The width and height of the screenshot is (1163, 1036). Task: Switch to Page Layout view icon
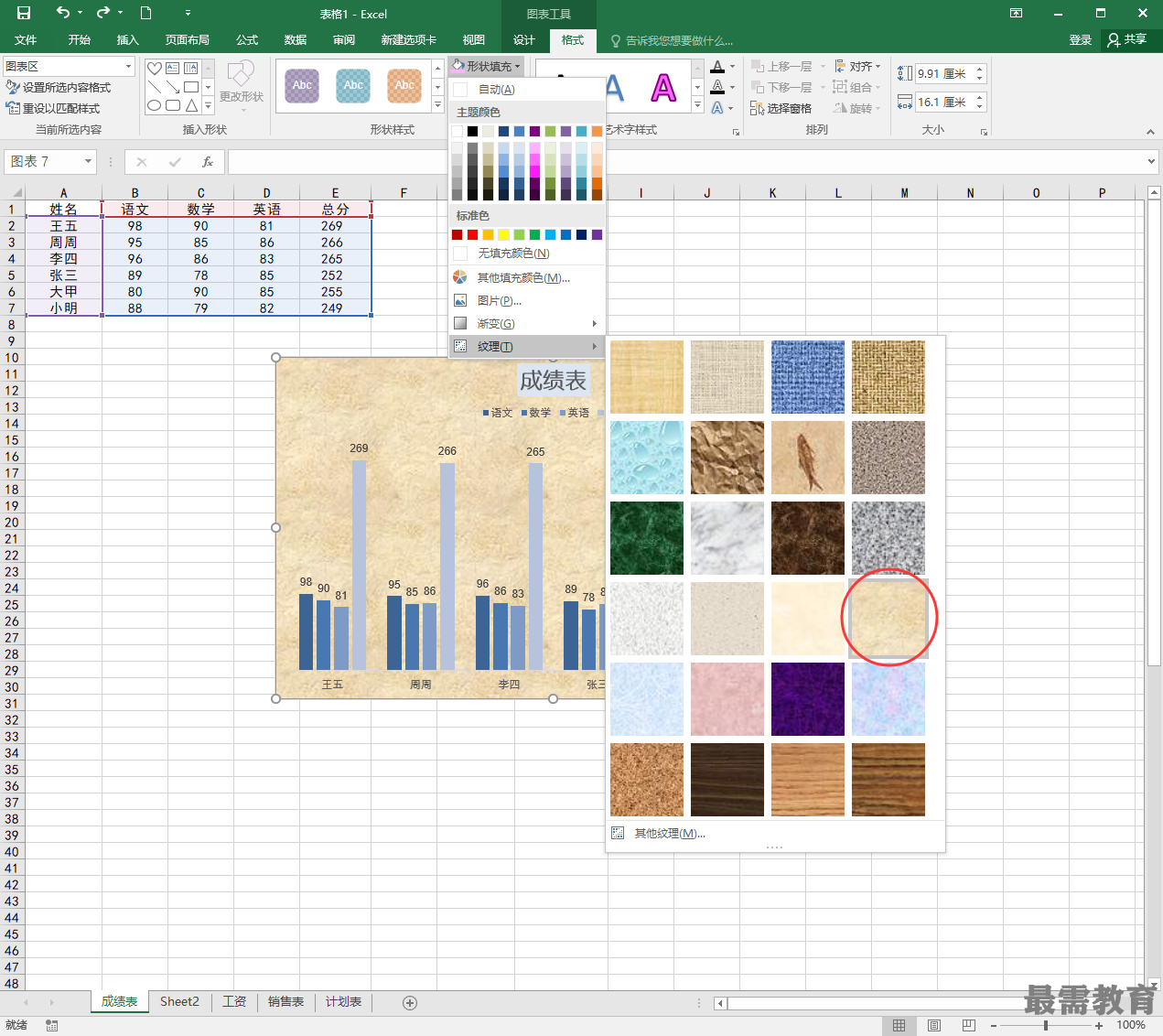(x=934, y=1025)
